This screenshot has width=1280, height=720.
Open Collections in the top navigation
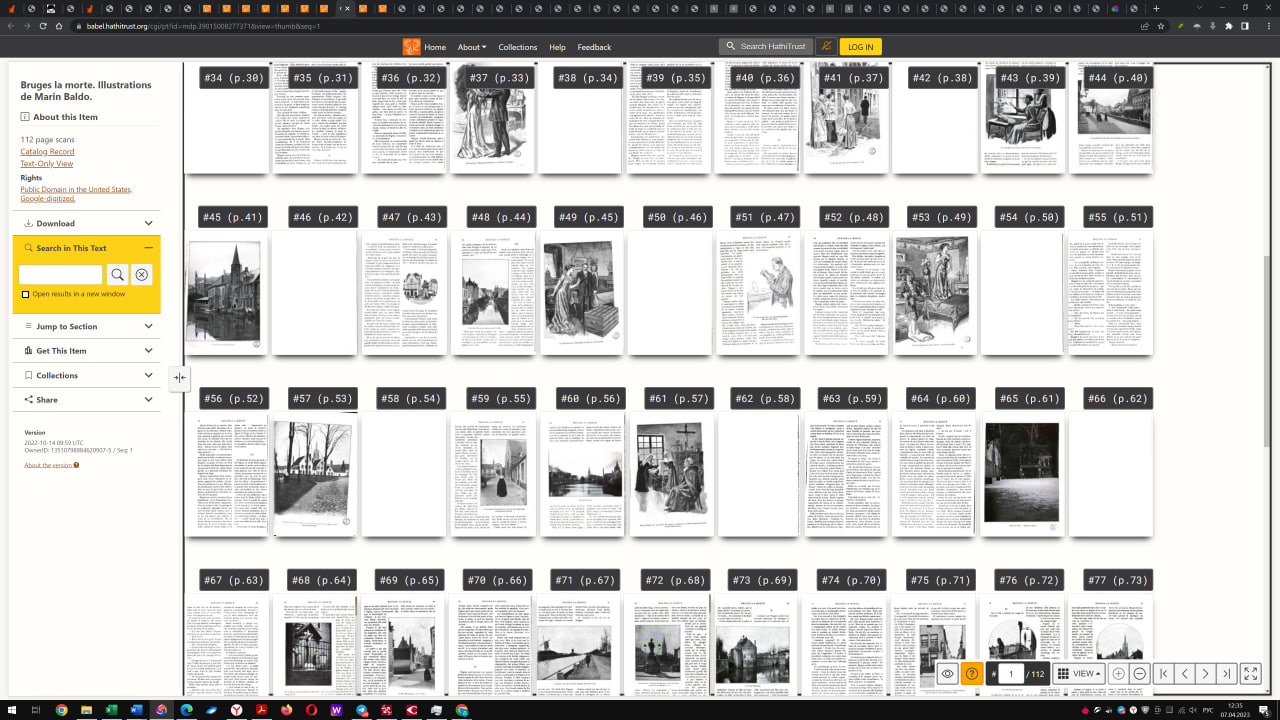point(518,47)
